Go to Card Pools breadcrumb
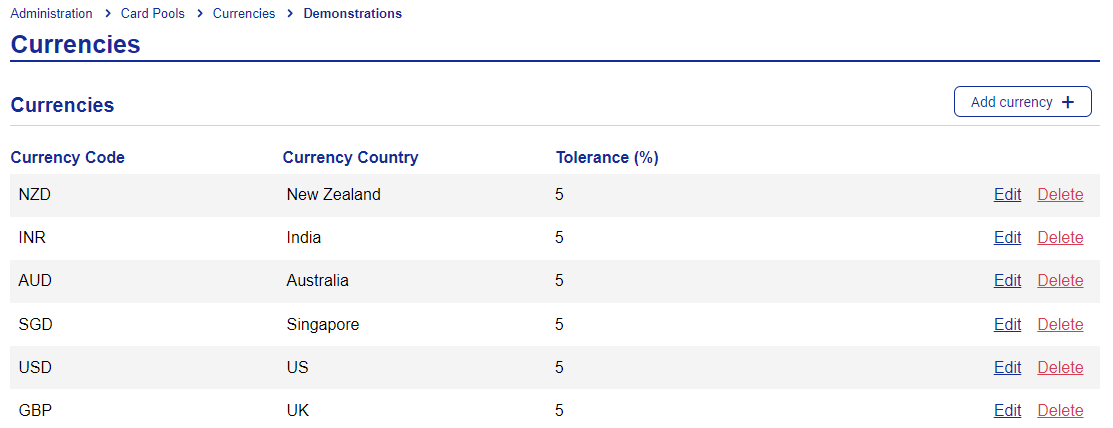This screenshot has width=1113, height=428. click(x=153, y=13)
